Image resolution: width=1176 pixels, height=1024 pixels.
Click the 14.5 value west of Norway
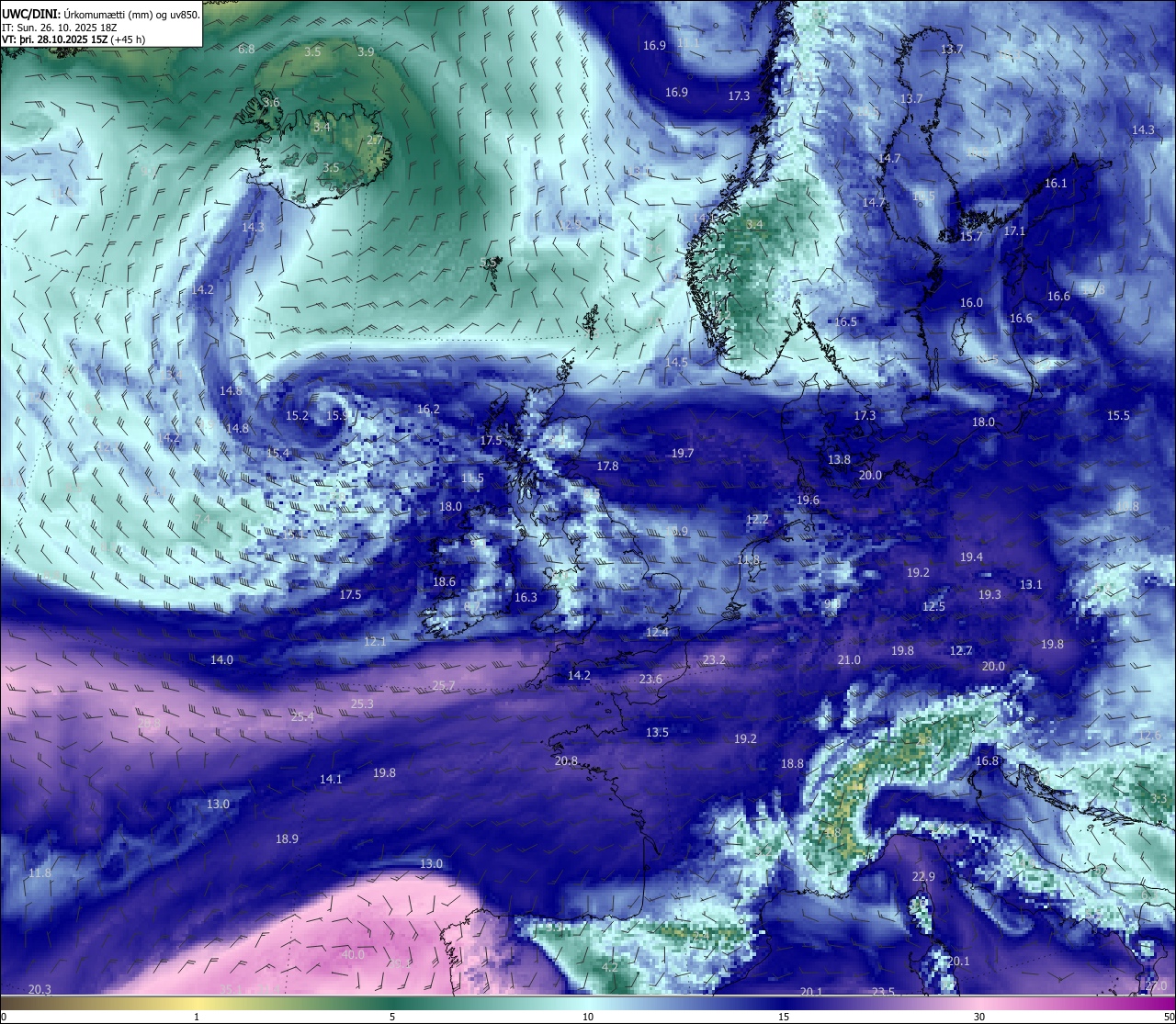click(x=676, y=363)
